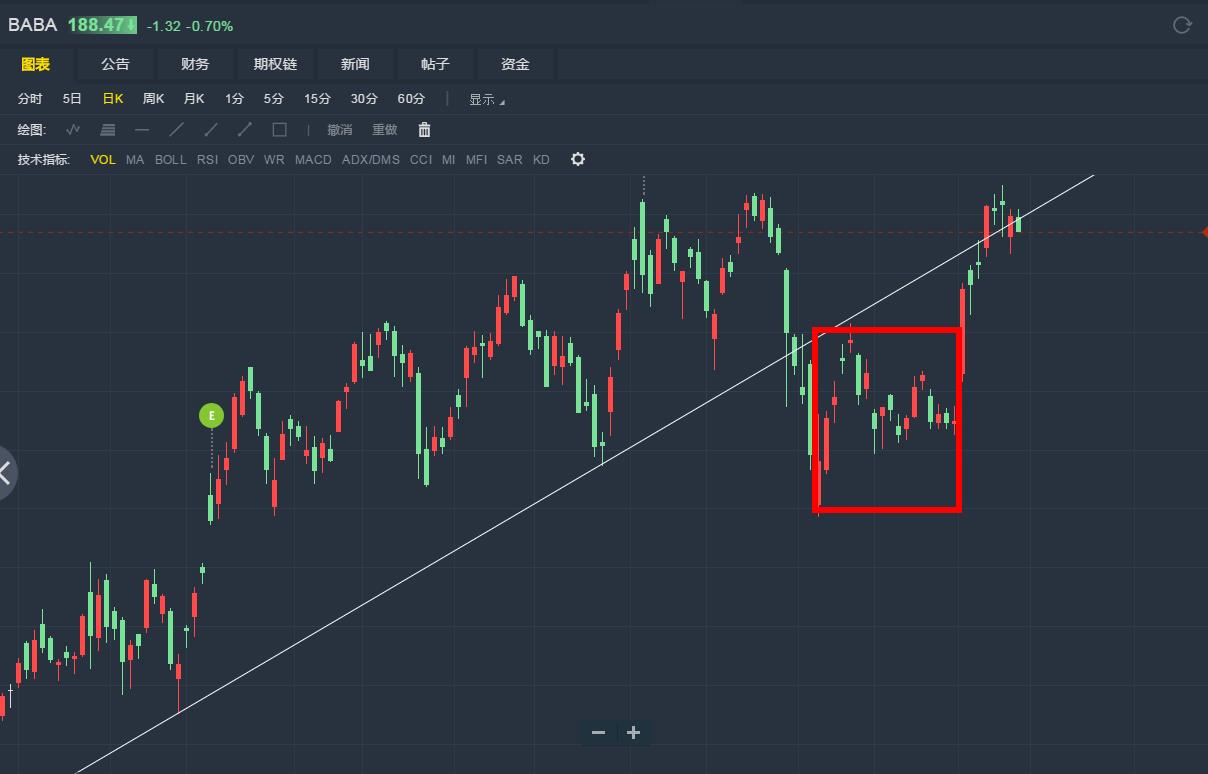Select the rectangle drawing tool
The height and width of the screenshot is (774, 1208).
coord(280,130)
